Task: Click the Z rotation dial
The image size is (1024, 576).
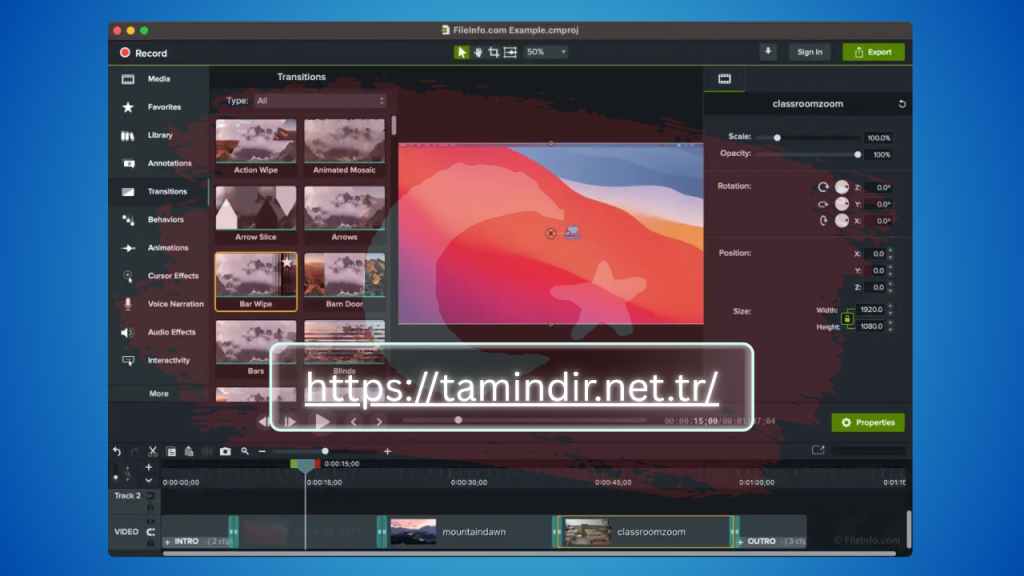Action: (x=842, y=187)
